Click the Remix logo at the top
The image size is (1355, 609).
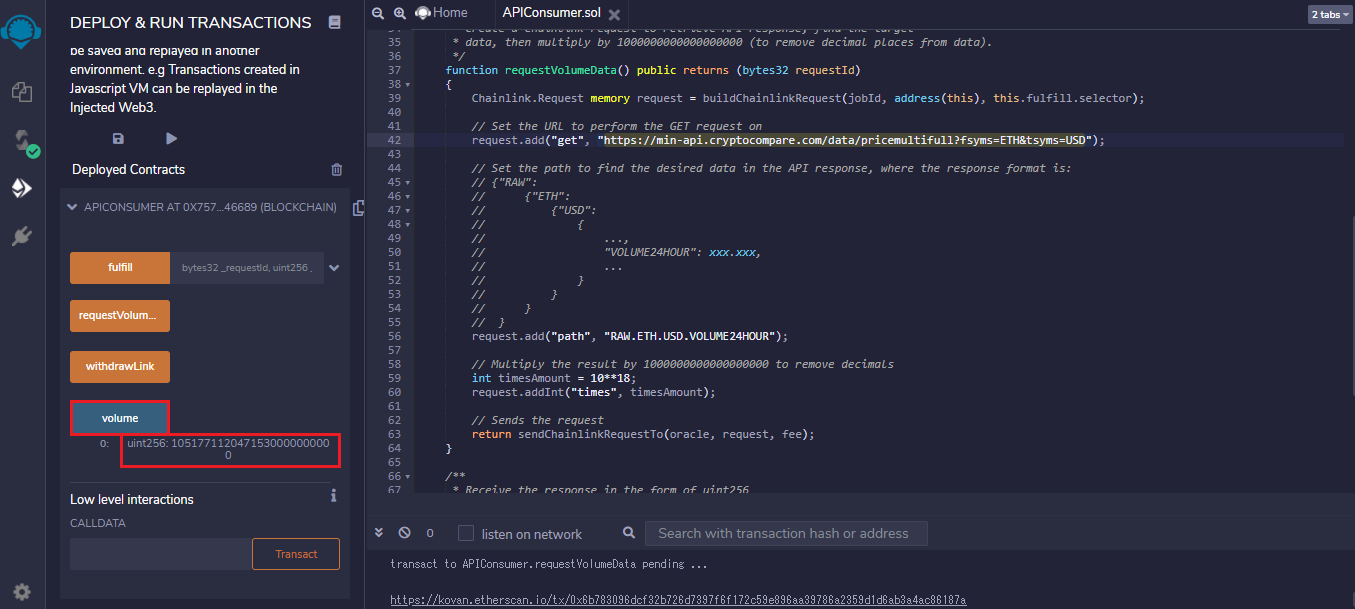[x=21, y=33]
